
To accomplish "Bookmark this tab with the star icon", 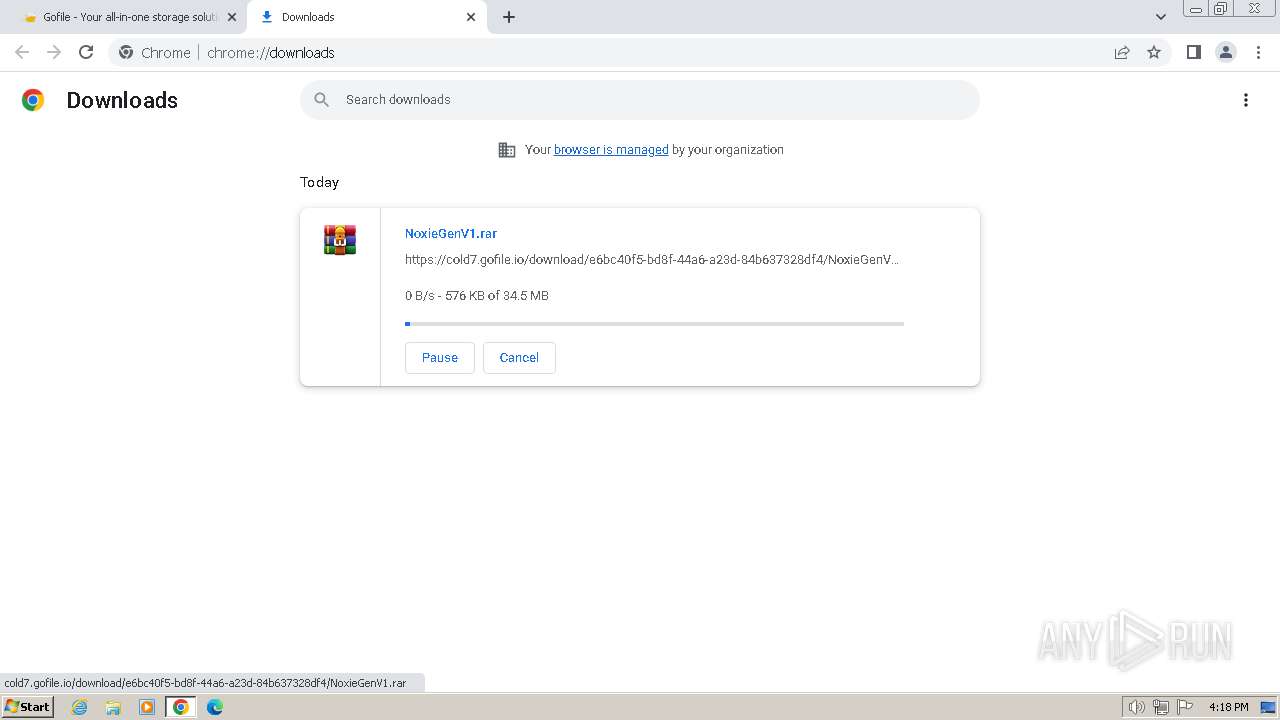I will 1154,52.
